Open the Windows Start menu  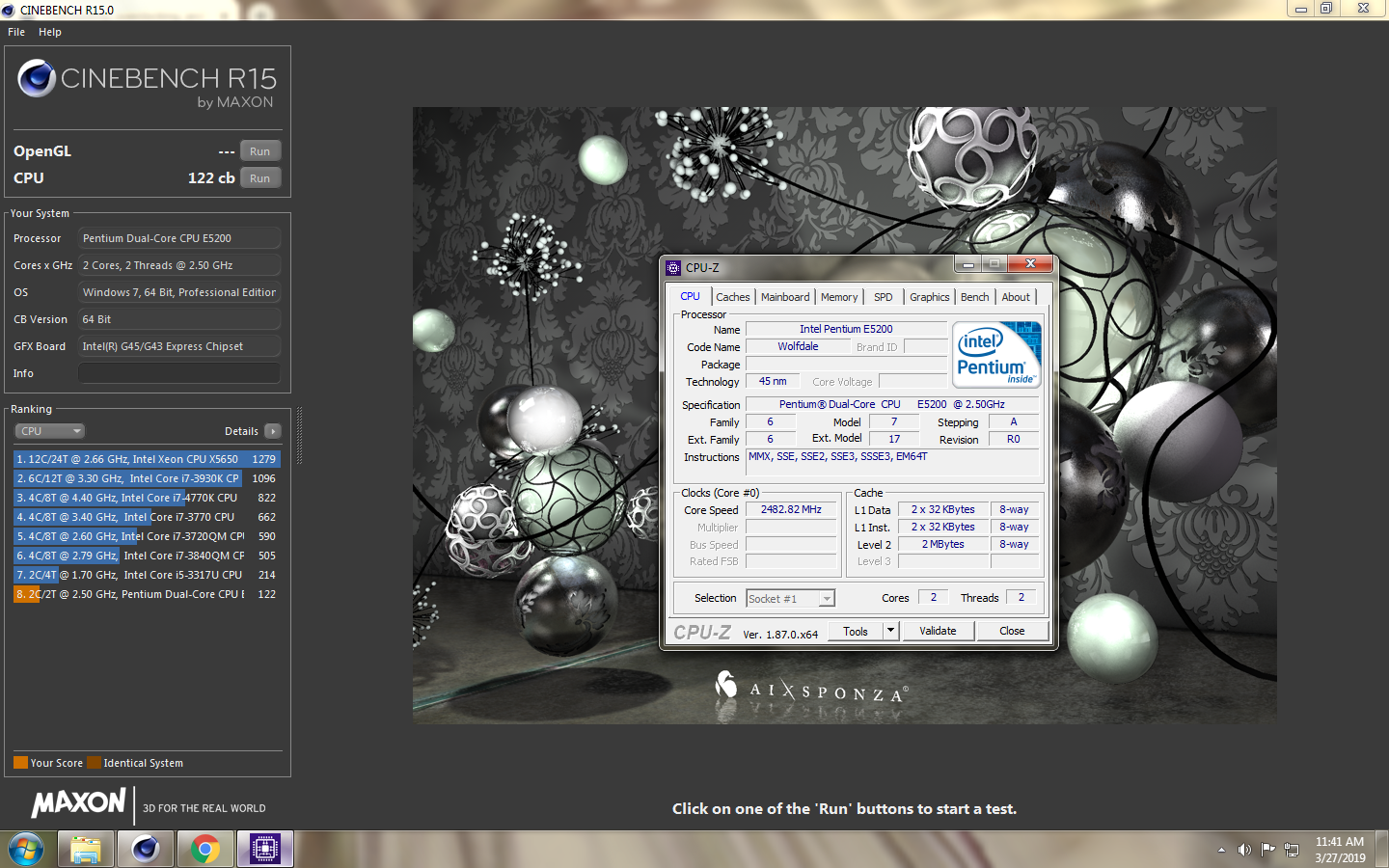(x=26, y=850)
